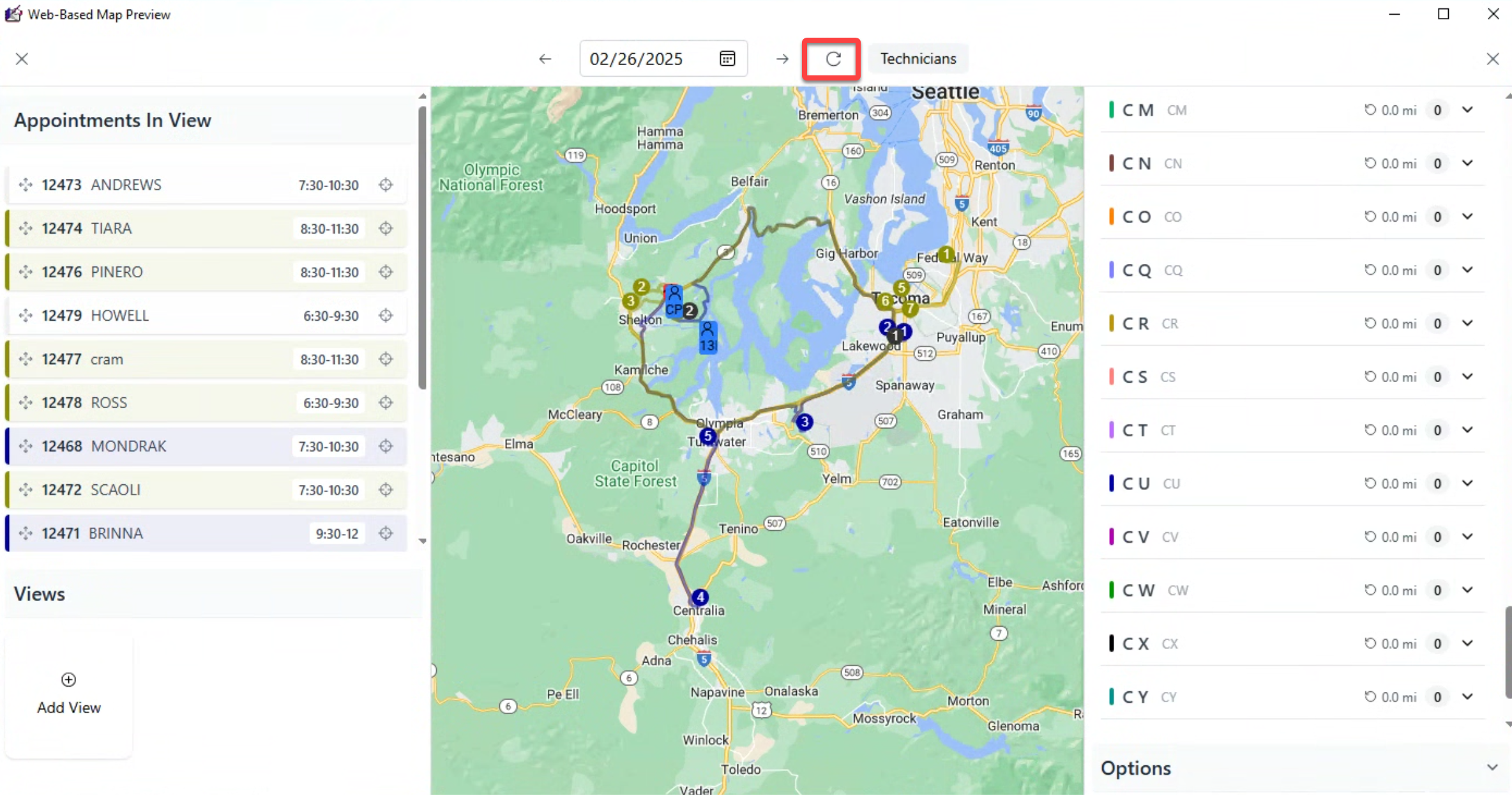The width and height of the screenshot is (1512, 796).
Task: Click map marker 4 near Centralia
Action: coord(700,597)
